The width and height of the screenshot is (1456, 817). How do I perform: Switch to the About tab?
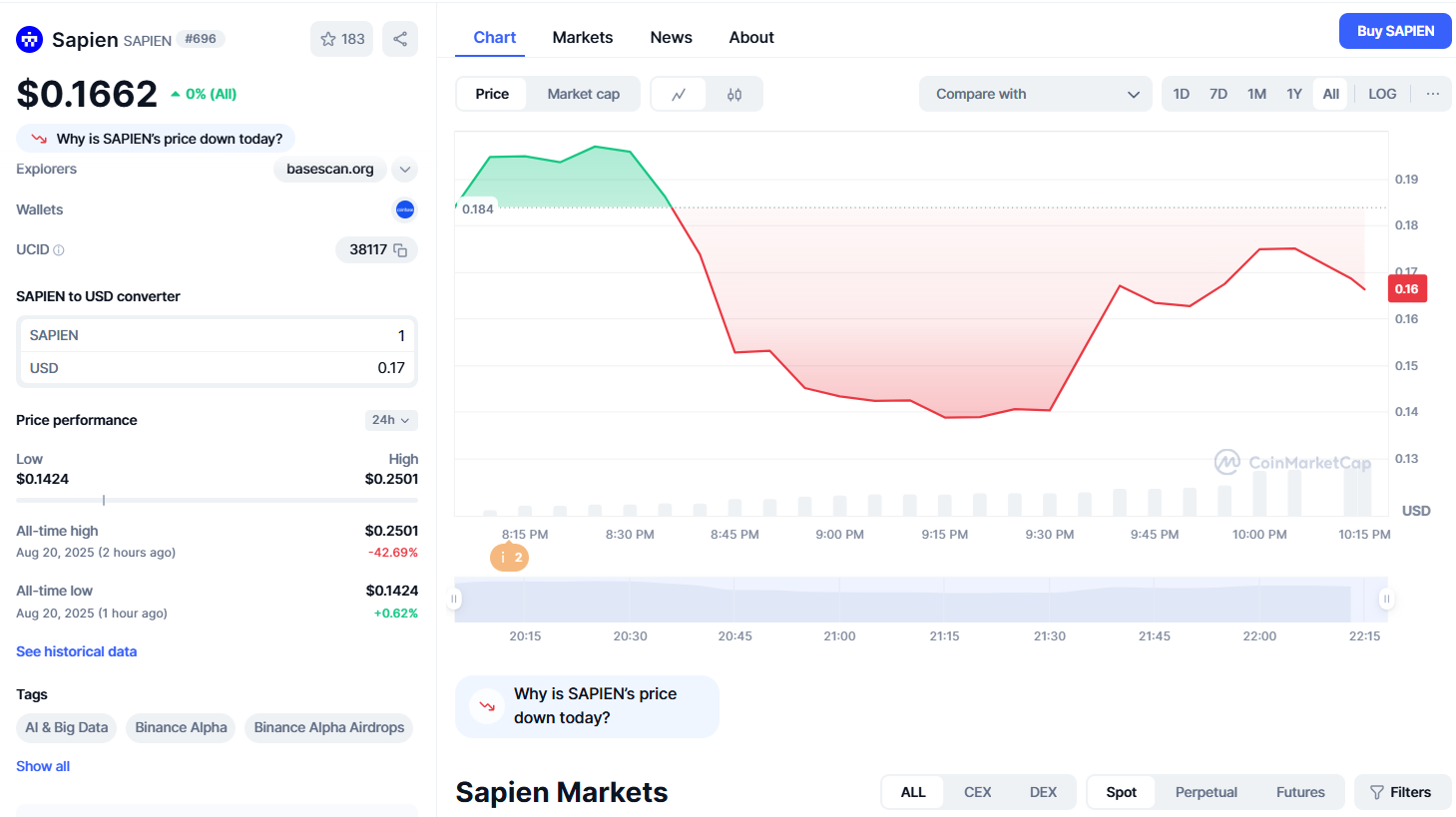point(751,37)
